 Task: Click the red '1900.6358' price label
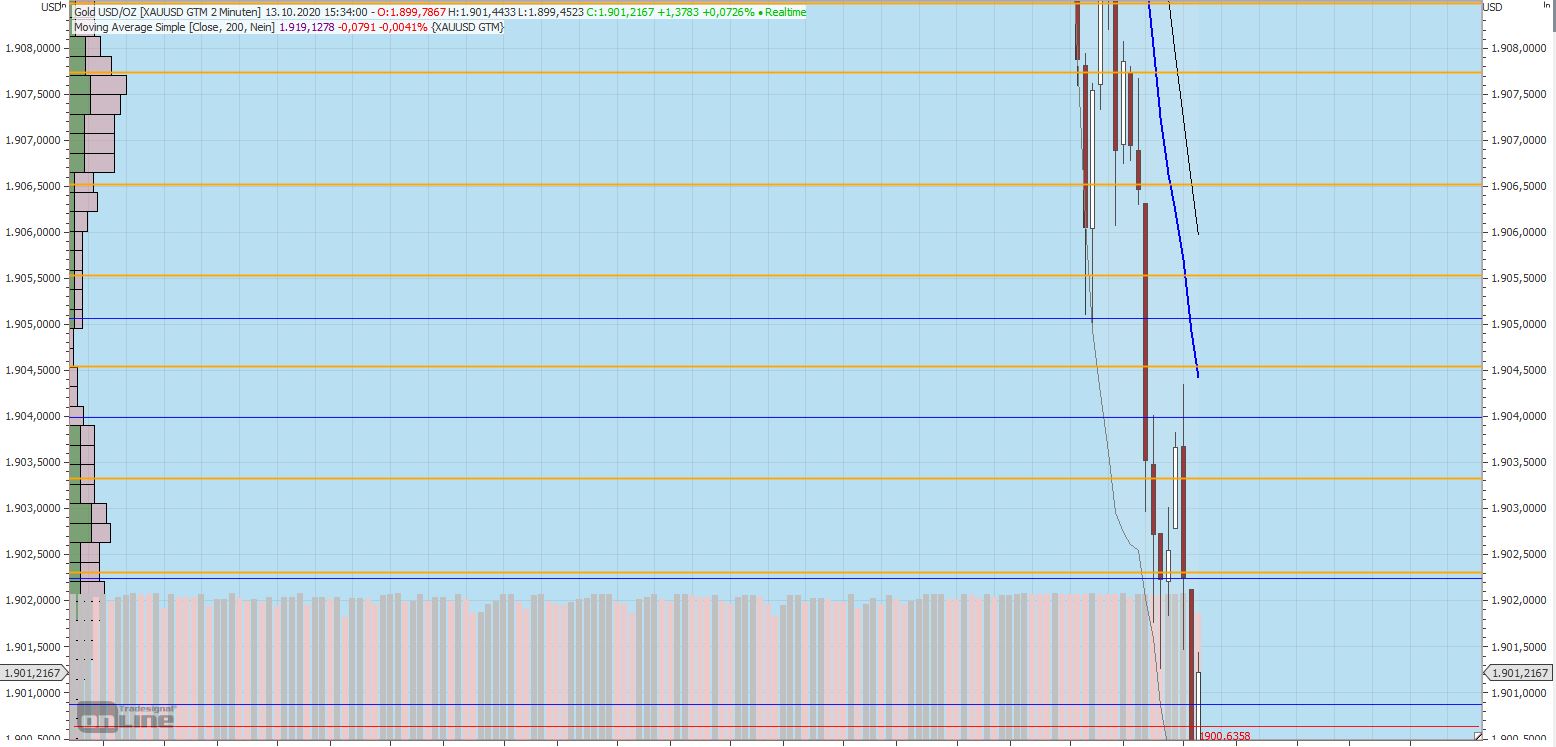pos(1225,736)
